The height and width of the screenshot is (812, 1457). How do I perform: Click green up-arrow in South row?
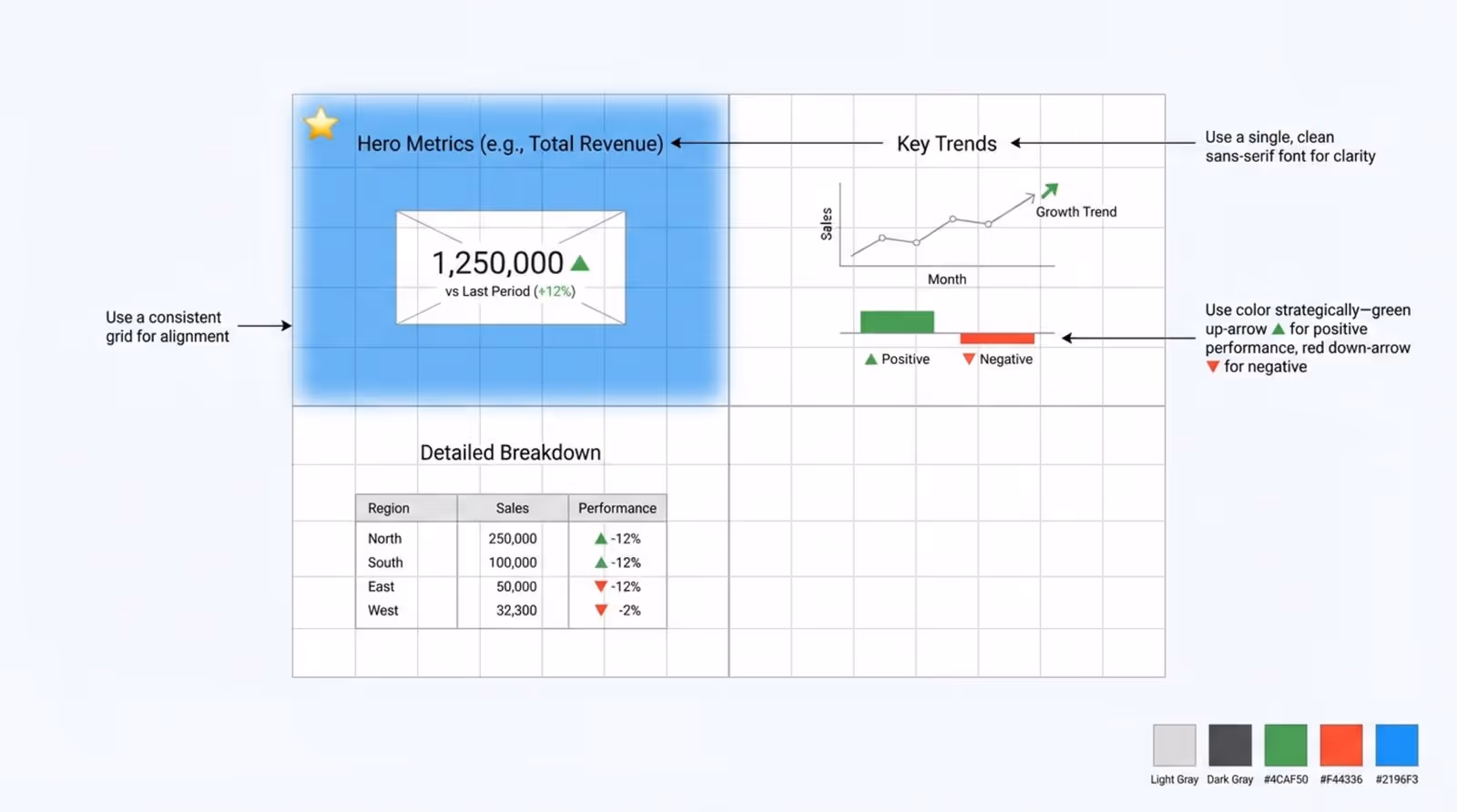(601, 563)
